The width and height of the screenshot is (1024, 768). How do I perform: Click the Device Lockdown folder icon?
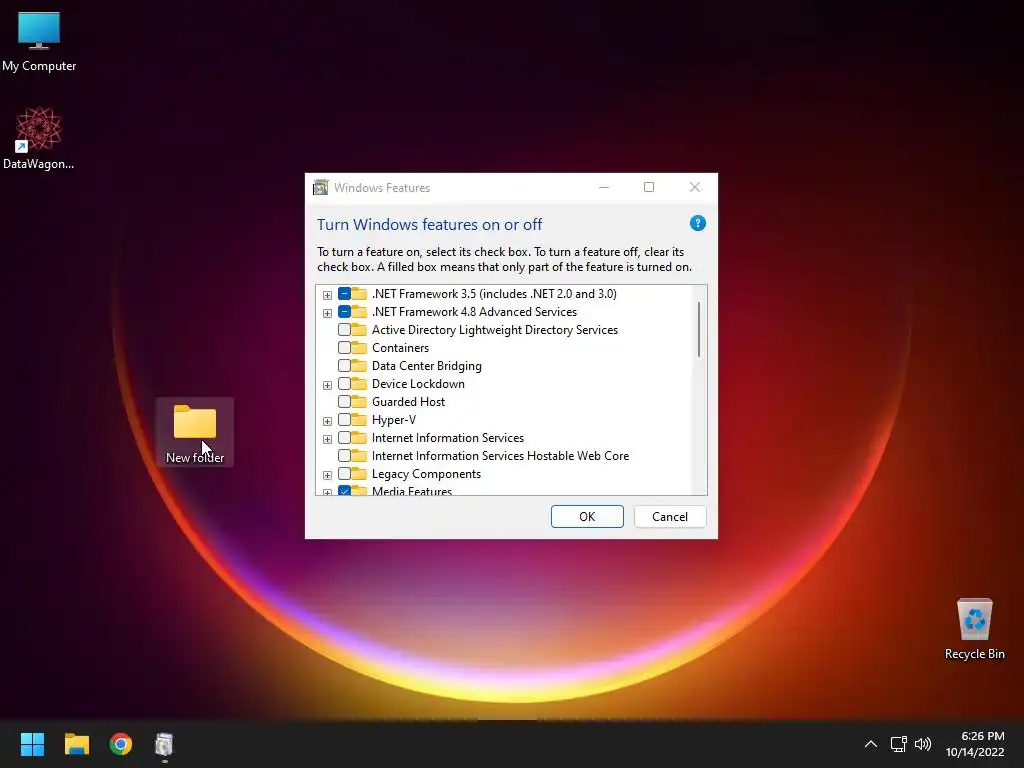(359, 383)
